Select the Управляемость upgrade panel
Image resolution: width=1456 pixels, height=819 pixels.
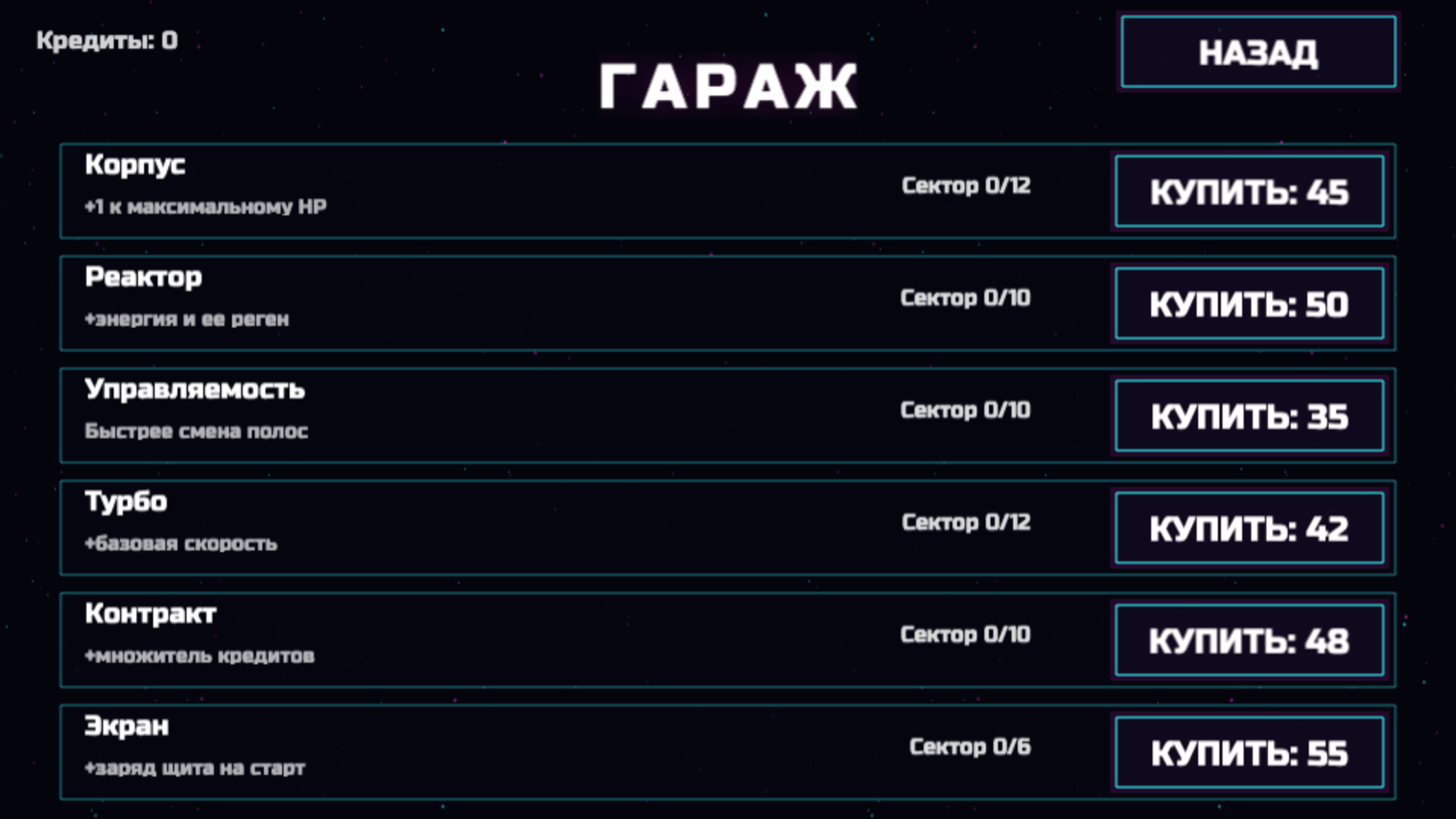click(531, 413)
